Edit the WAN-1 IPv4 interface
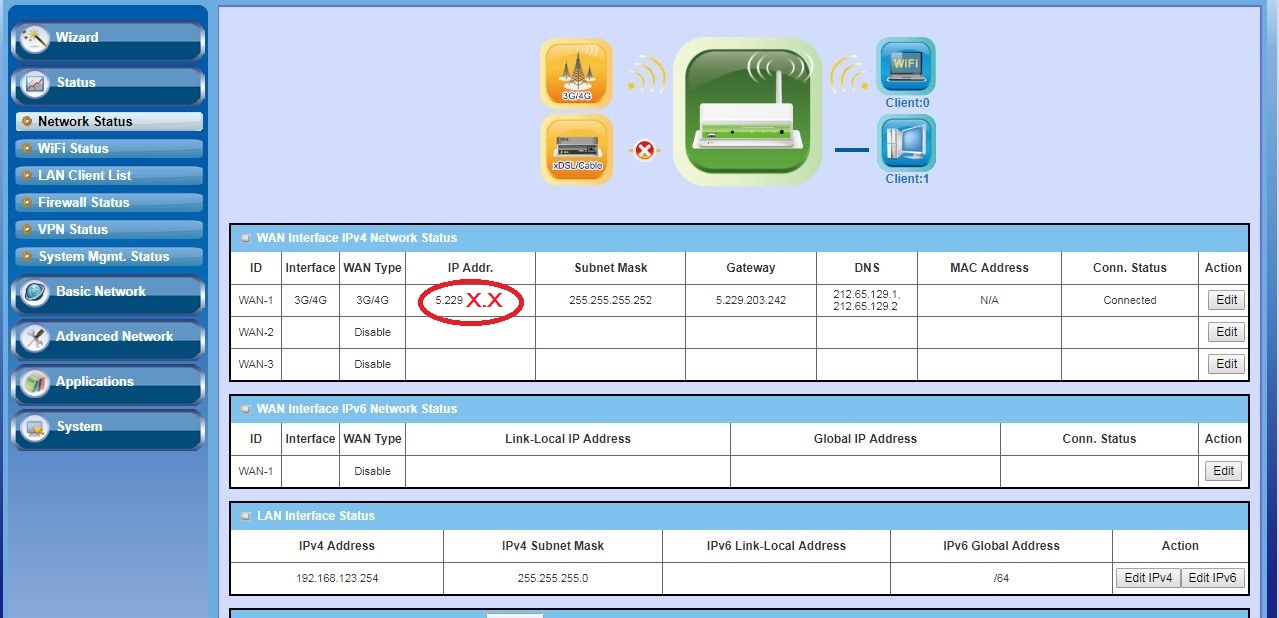Screen dimensions: 1279x618 (1226, 300)
